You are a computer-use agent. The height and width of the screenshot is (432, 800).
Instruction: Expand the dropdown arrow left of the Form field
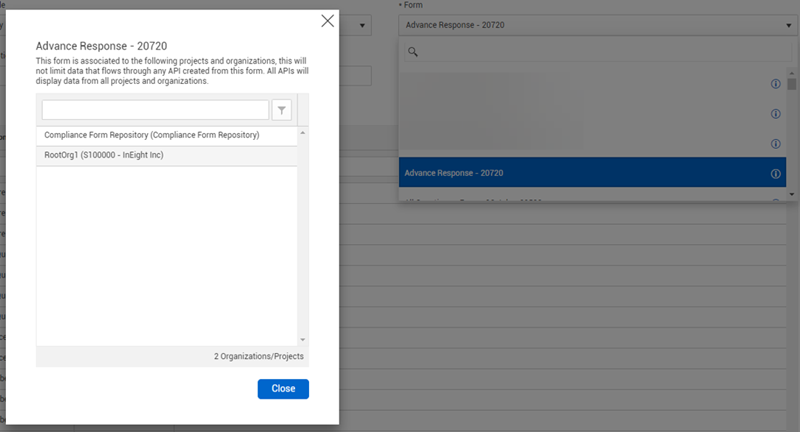click(362, 25)
